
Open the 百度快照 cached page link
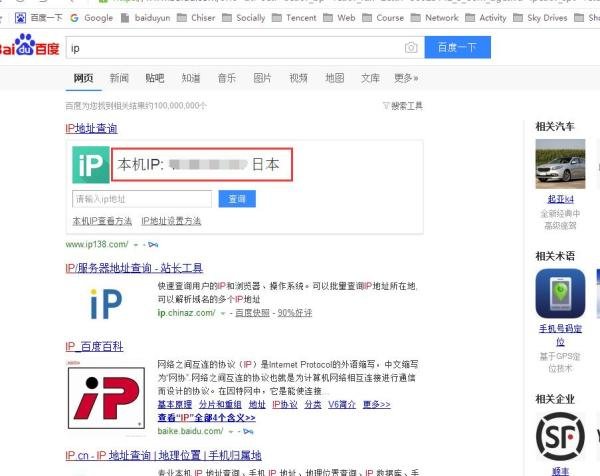pyautogui.click(x=252, y=313)
